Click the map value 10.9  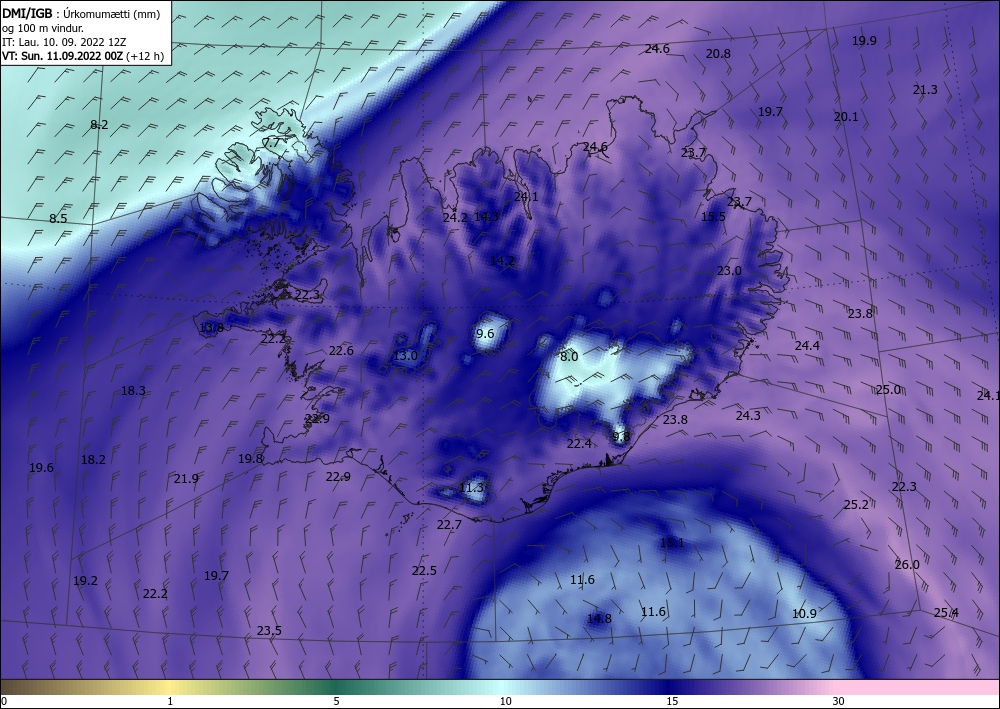[804, 613]
